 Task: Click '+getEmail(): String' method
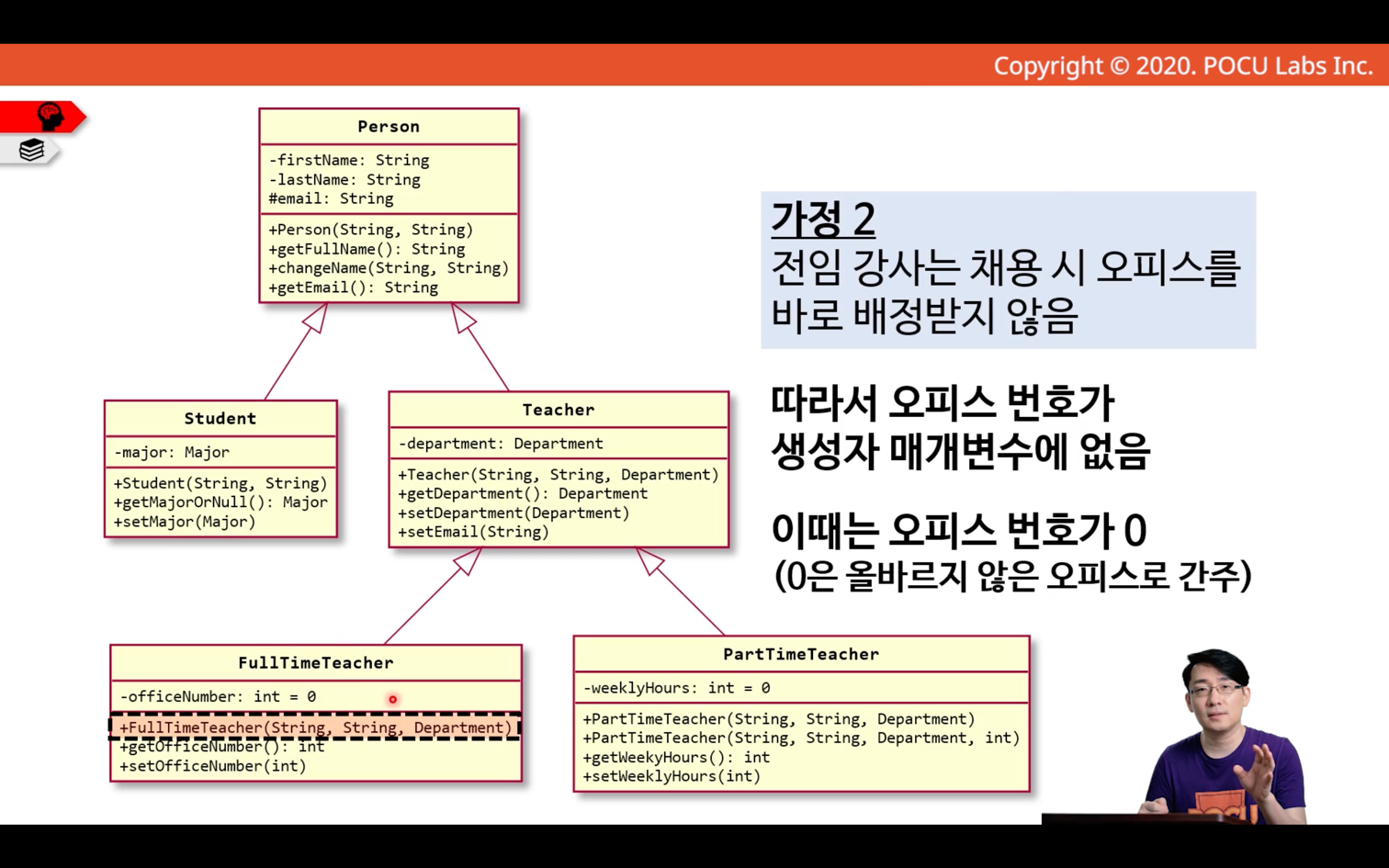[x=354, y=287]
